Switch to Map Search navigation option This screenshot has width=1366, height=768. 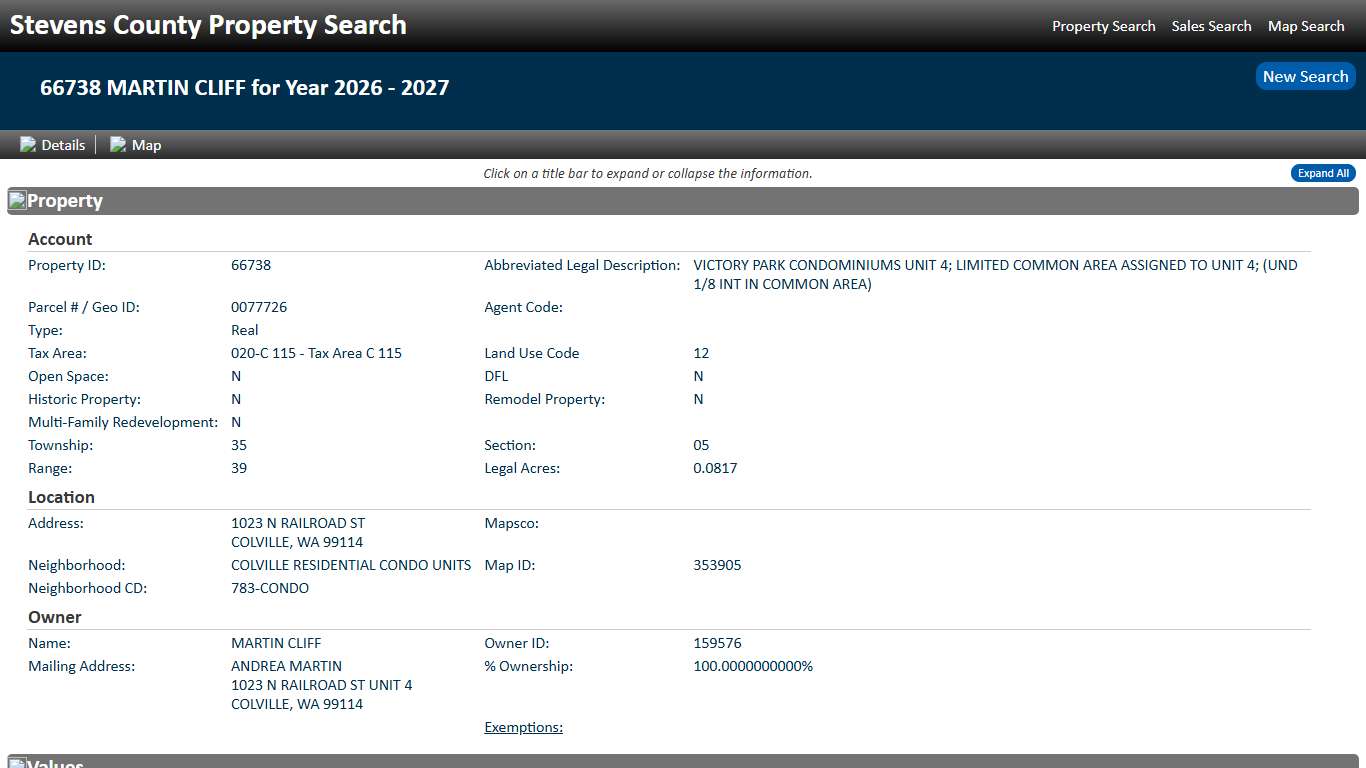point(1306,26)
